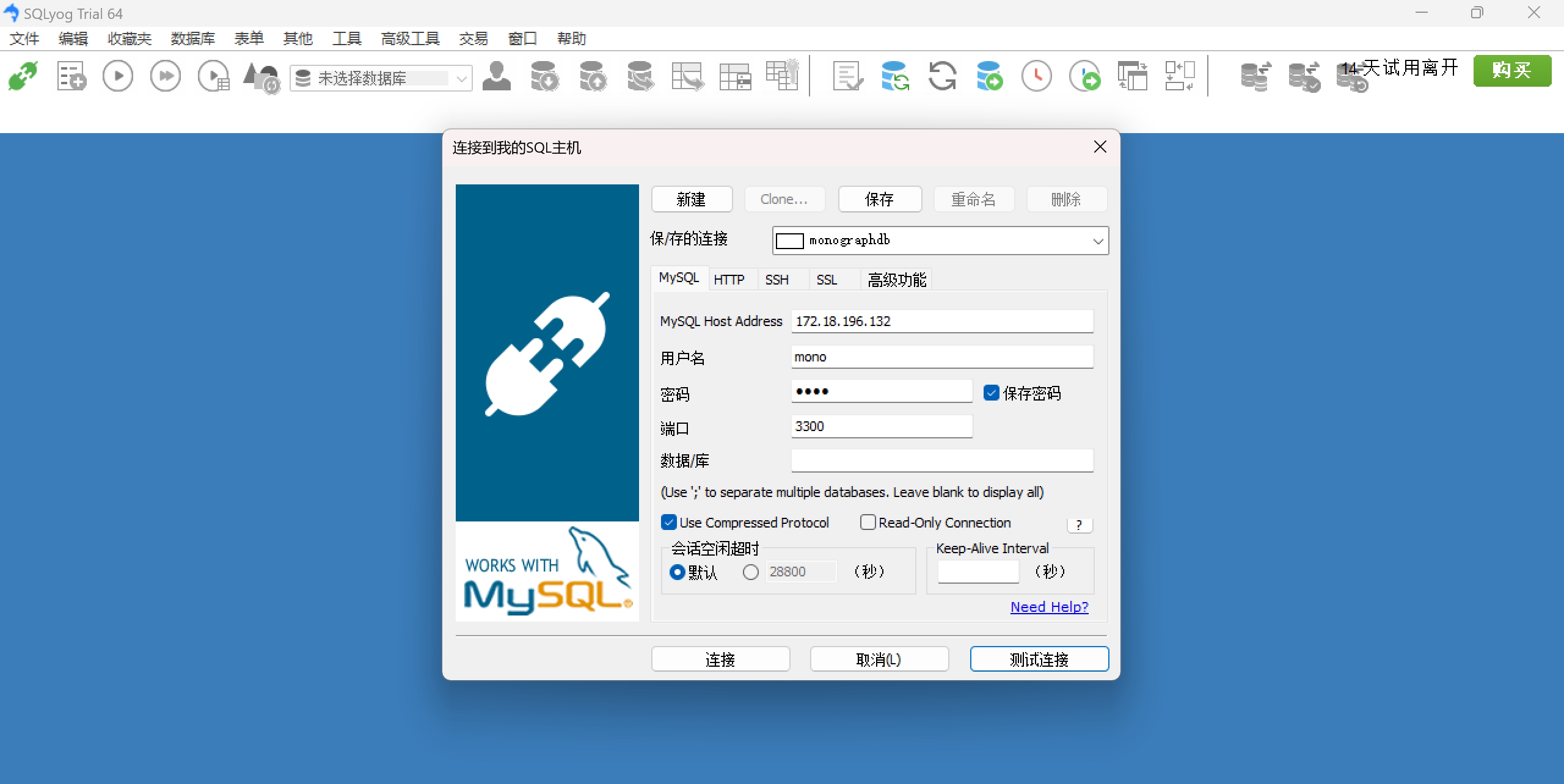Open the 帮助 menu
The width and height of the screenshot is (1564, 784).
pyautogui.click(x=572, y=38)
